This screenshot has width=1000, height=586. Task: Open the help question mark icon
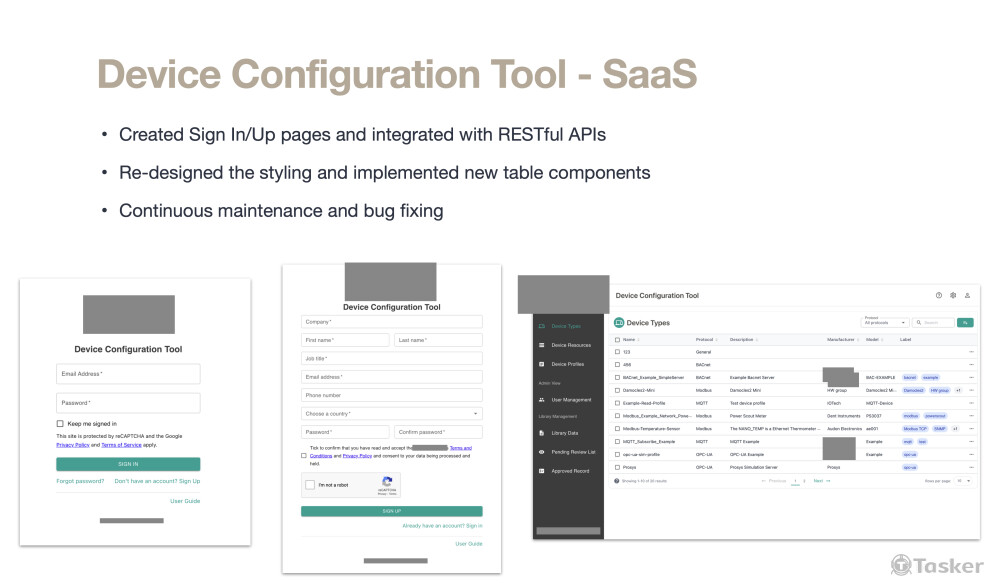(939, 296)
